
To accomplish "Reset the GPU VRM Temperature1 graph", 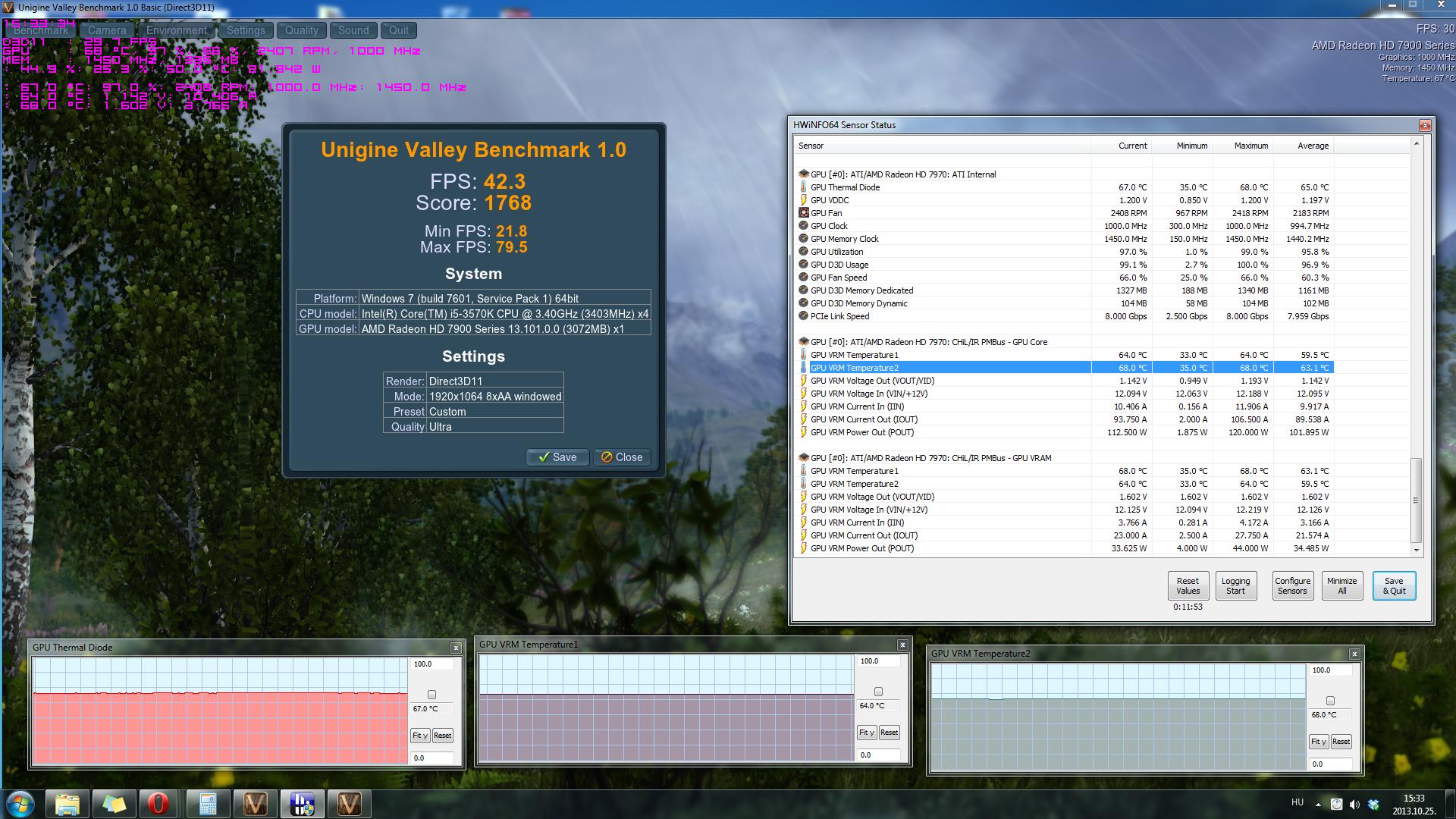I will click(x=889, y=733).
